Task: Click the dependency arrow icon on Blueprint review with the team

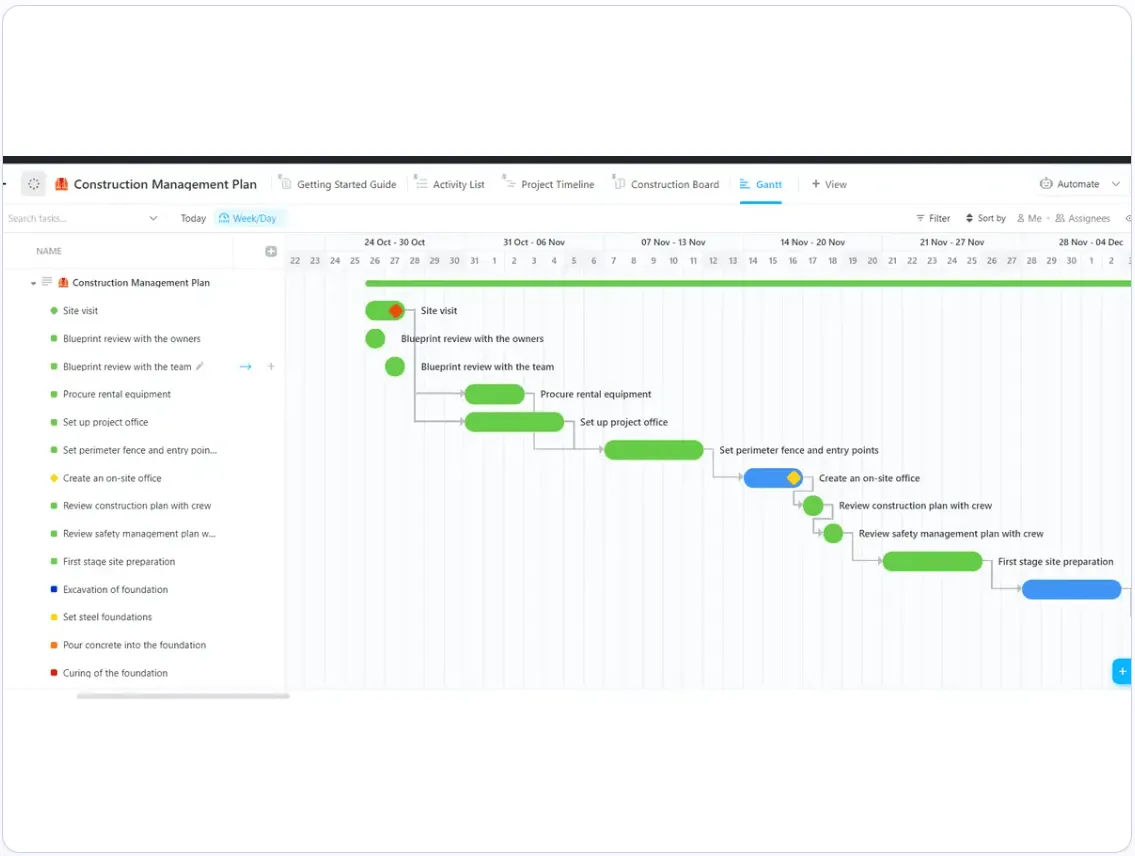Action: pos(245,366)
